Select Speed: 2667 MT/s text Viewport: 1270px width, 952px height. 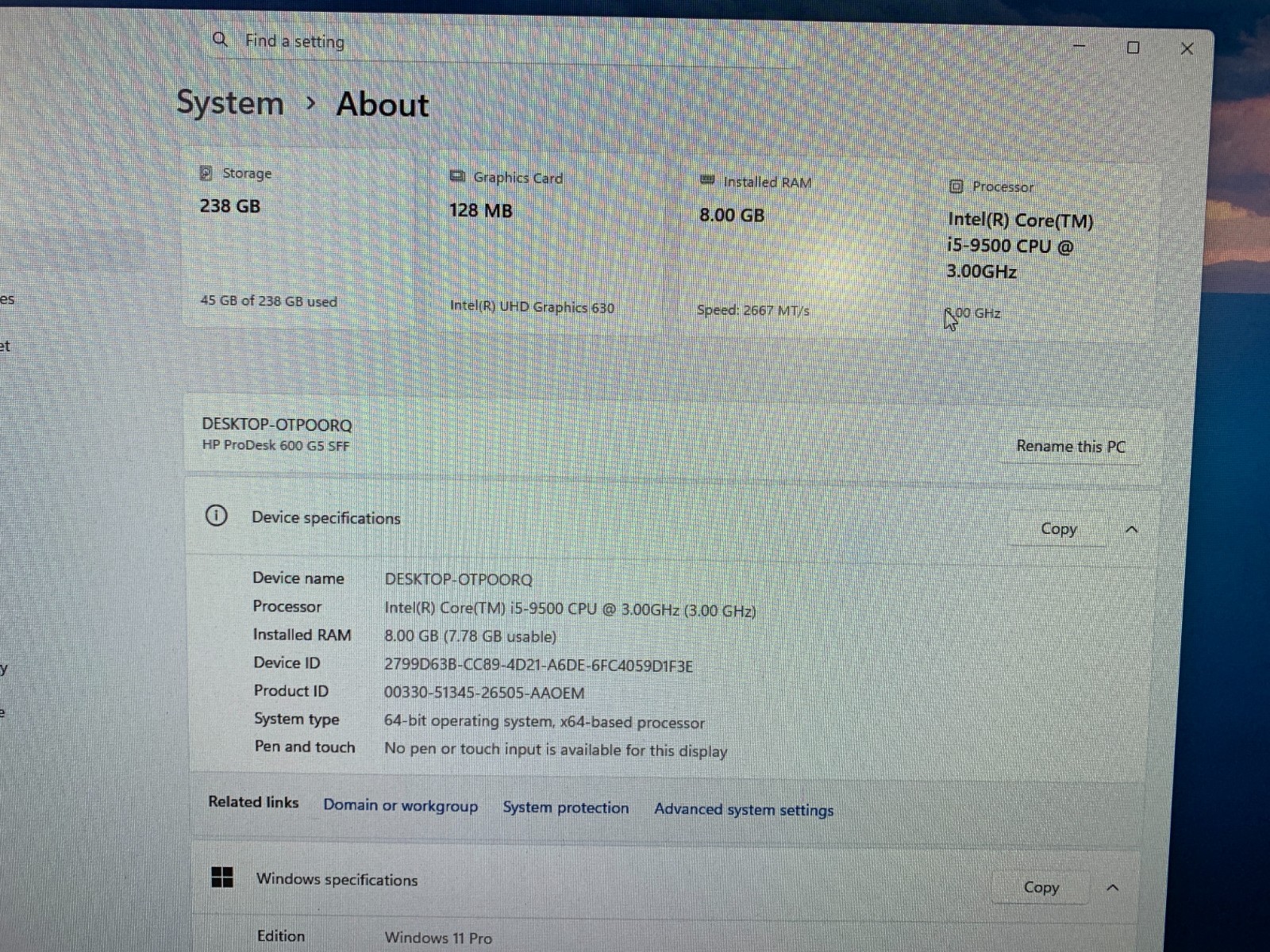(753, 310)
